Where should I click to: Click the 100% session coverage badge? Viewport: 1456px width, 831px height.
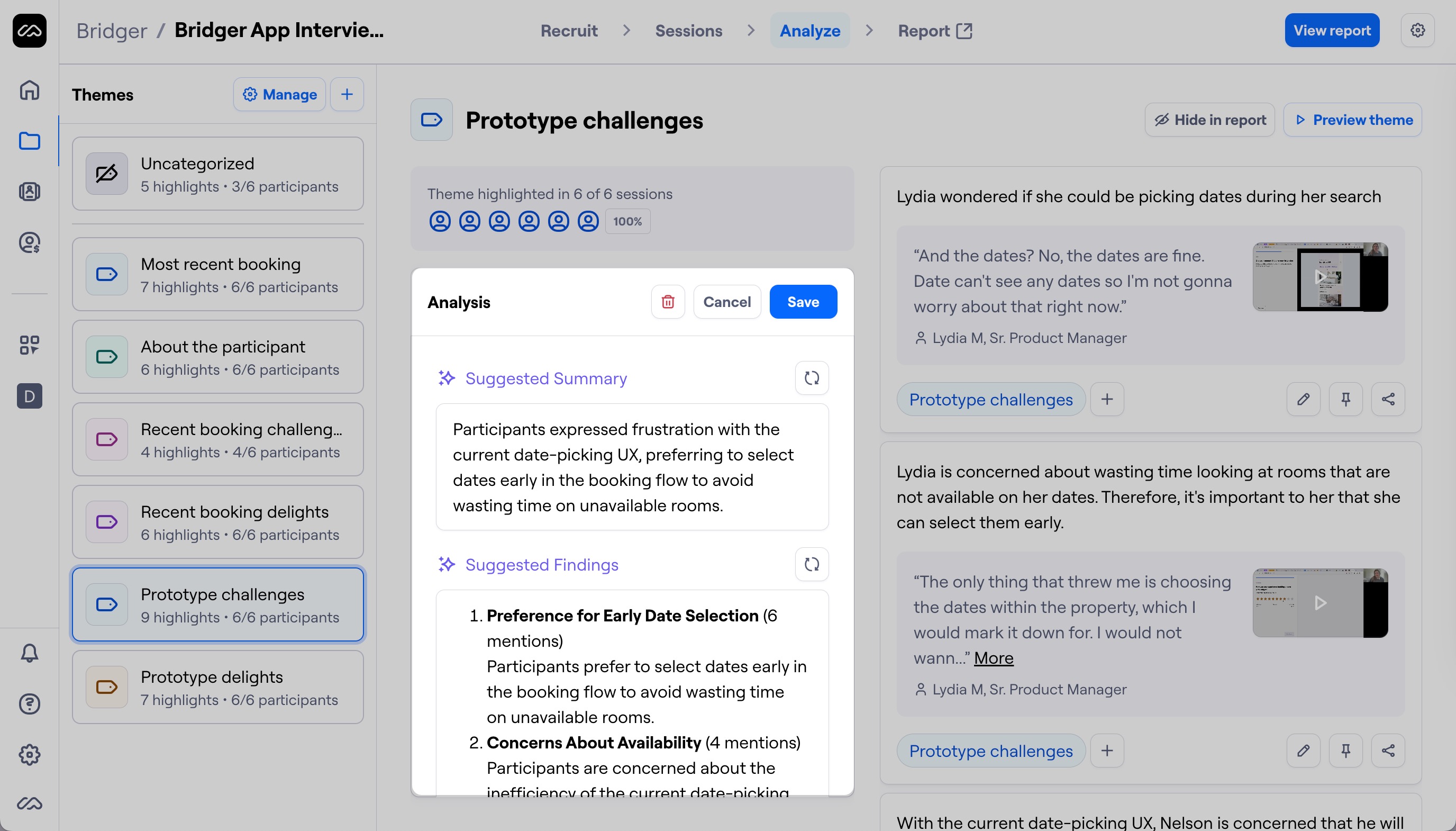pyautogui.click(x=627, y=221)
